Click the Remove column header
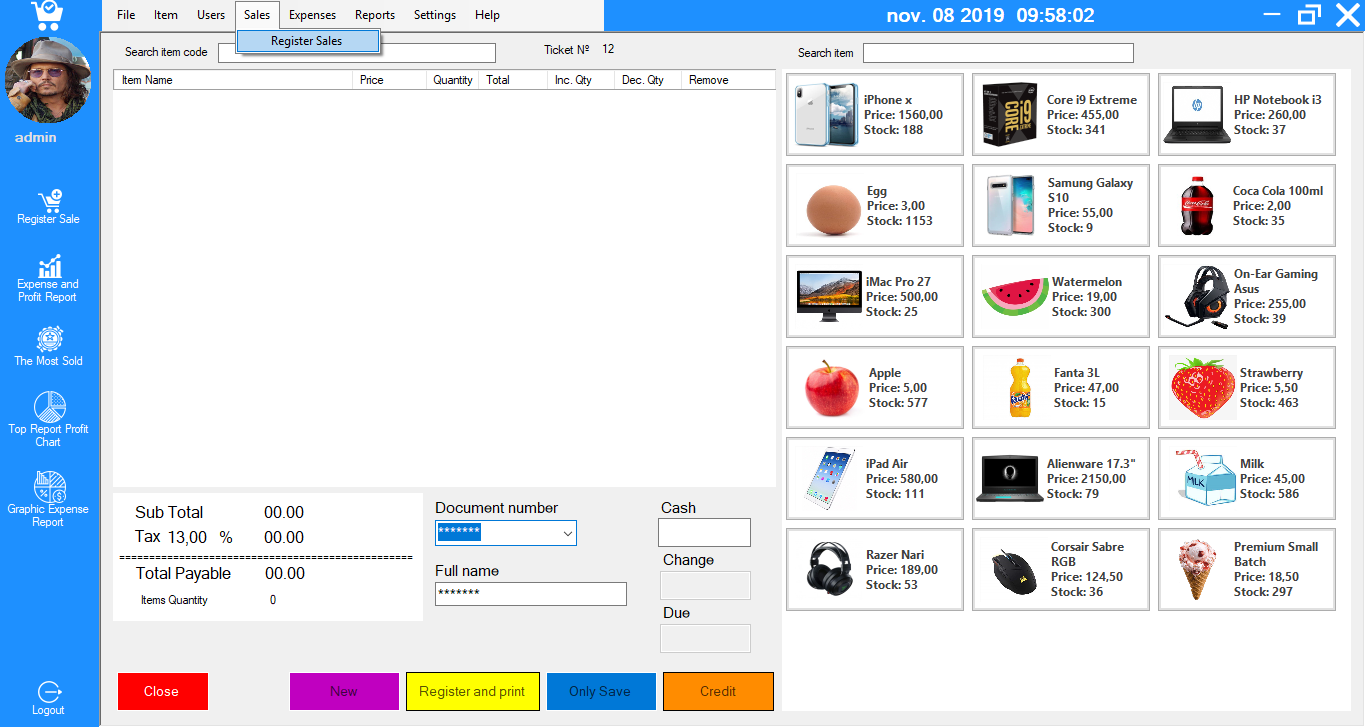This screenshot has width=1365, height=727. (x=728, y=80)
